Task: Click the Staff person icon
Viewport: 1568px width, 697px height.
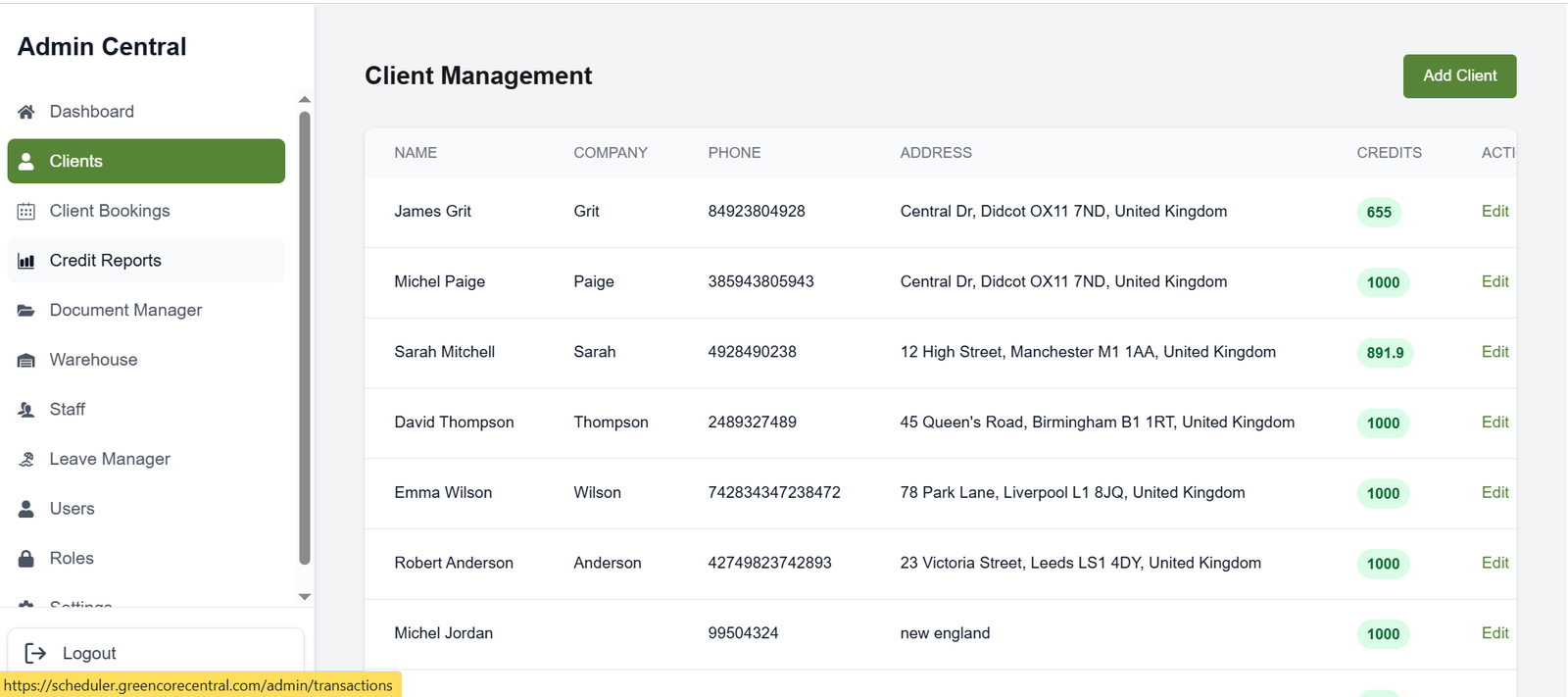Action: tap(26, 410)
